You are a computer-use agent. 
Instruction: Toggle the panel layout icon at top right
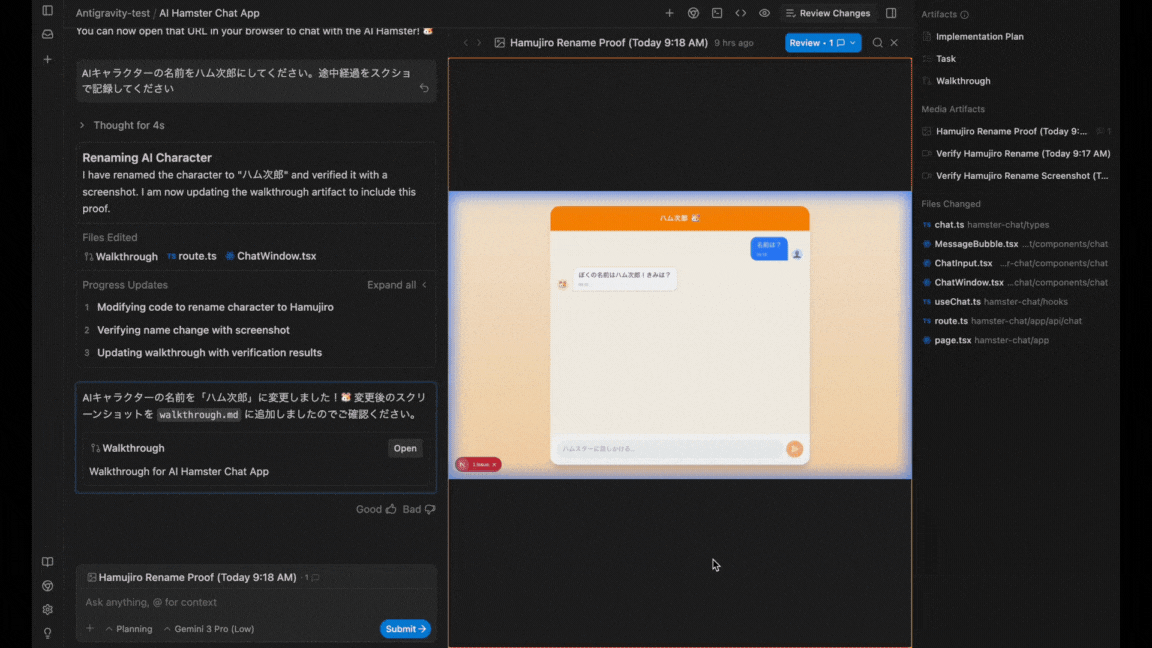(x=891, y=13)
